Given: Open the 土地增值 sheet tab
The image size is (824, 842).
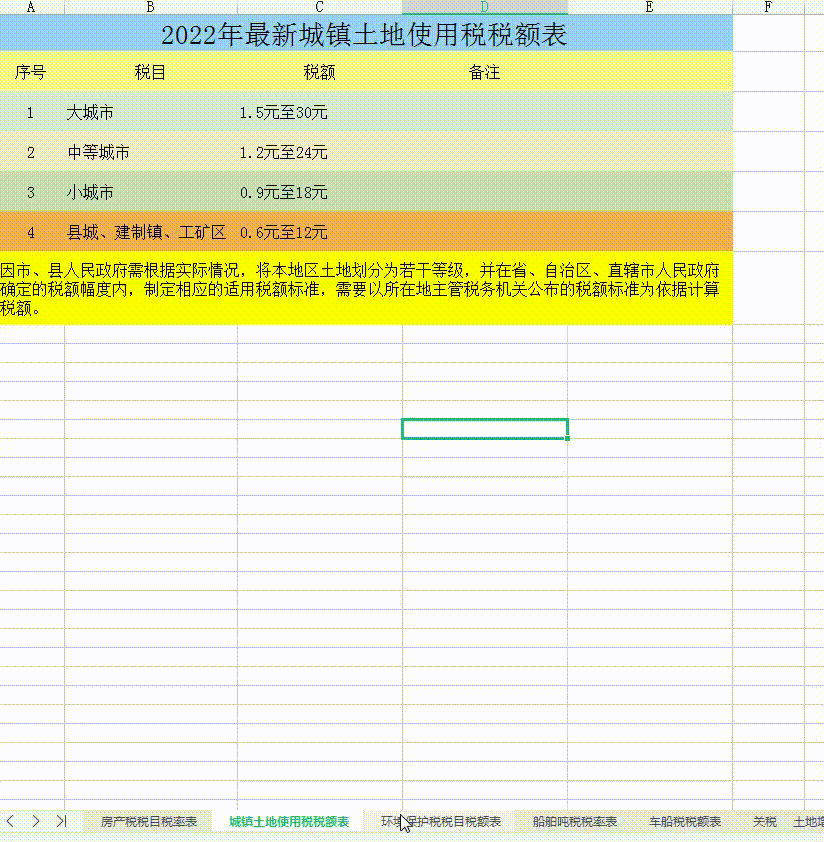Looking at the screenshot, I should click(808, 819).
